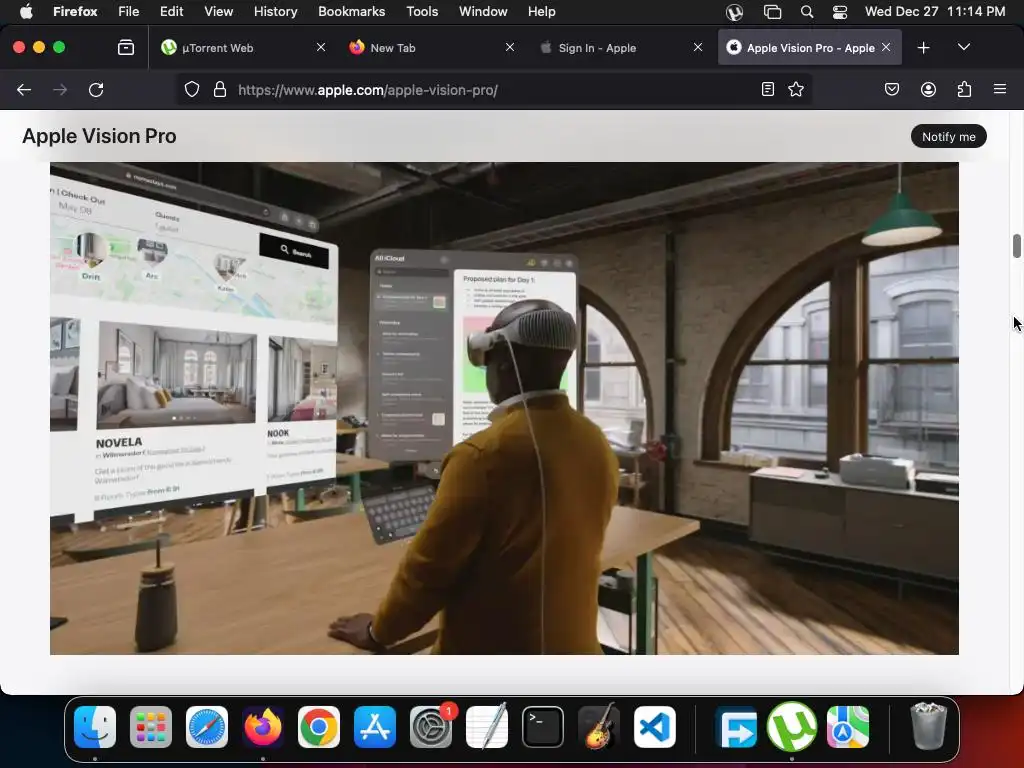The height and width of the screenshot is (768, 1024).
Task: Close the Sign In - Apple tab
Action: (698, 47)
